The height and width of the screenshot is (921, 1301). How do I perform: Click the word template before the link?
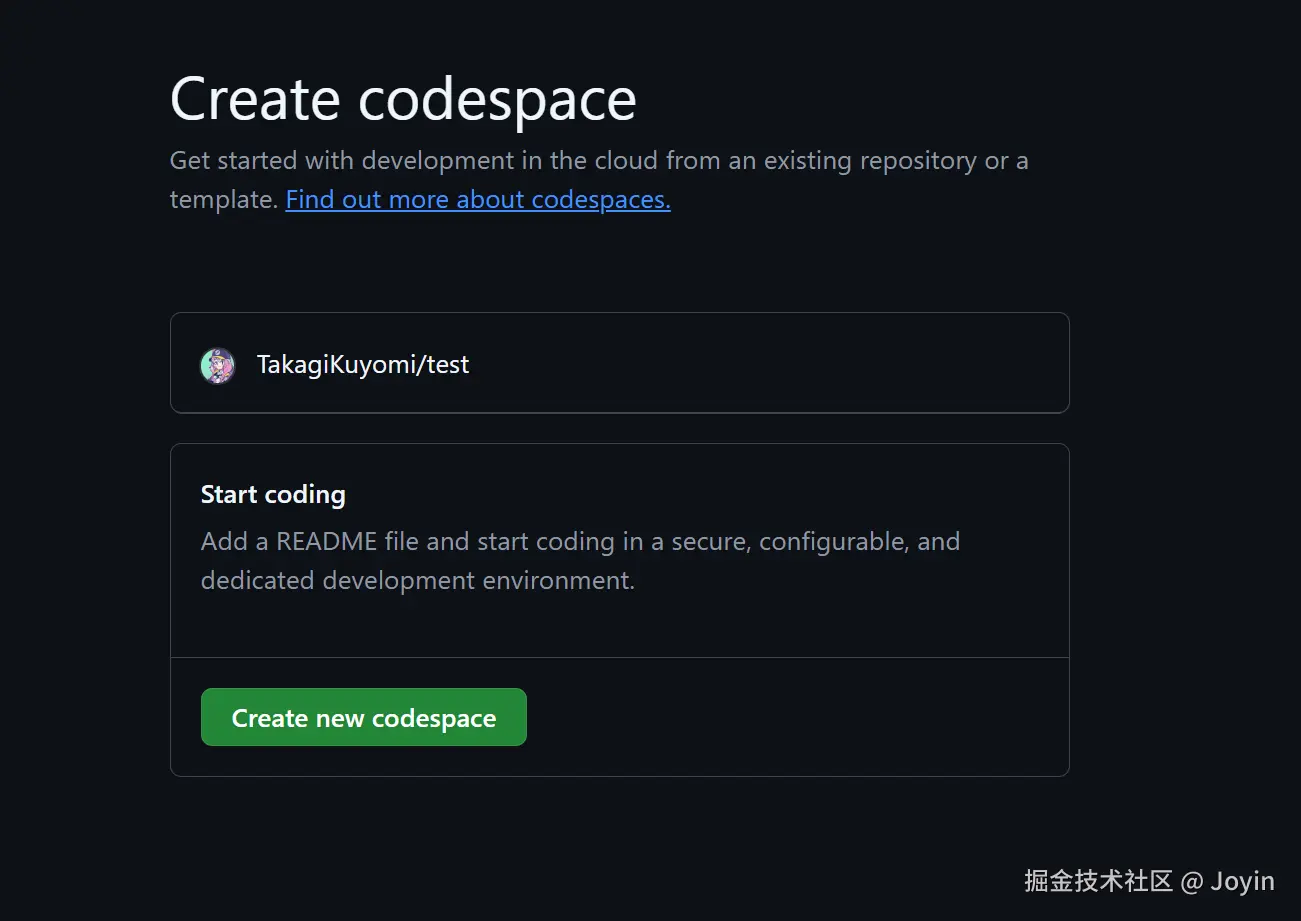coord(223,199)
